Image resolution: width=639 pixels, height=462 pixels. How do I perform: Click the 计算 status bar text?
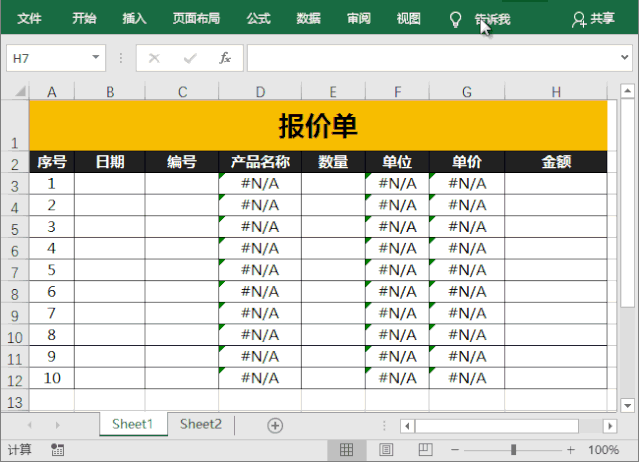(x=19, y=450)
